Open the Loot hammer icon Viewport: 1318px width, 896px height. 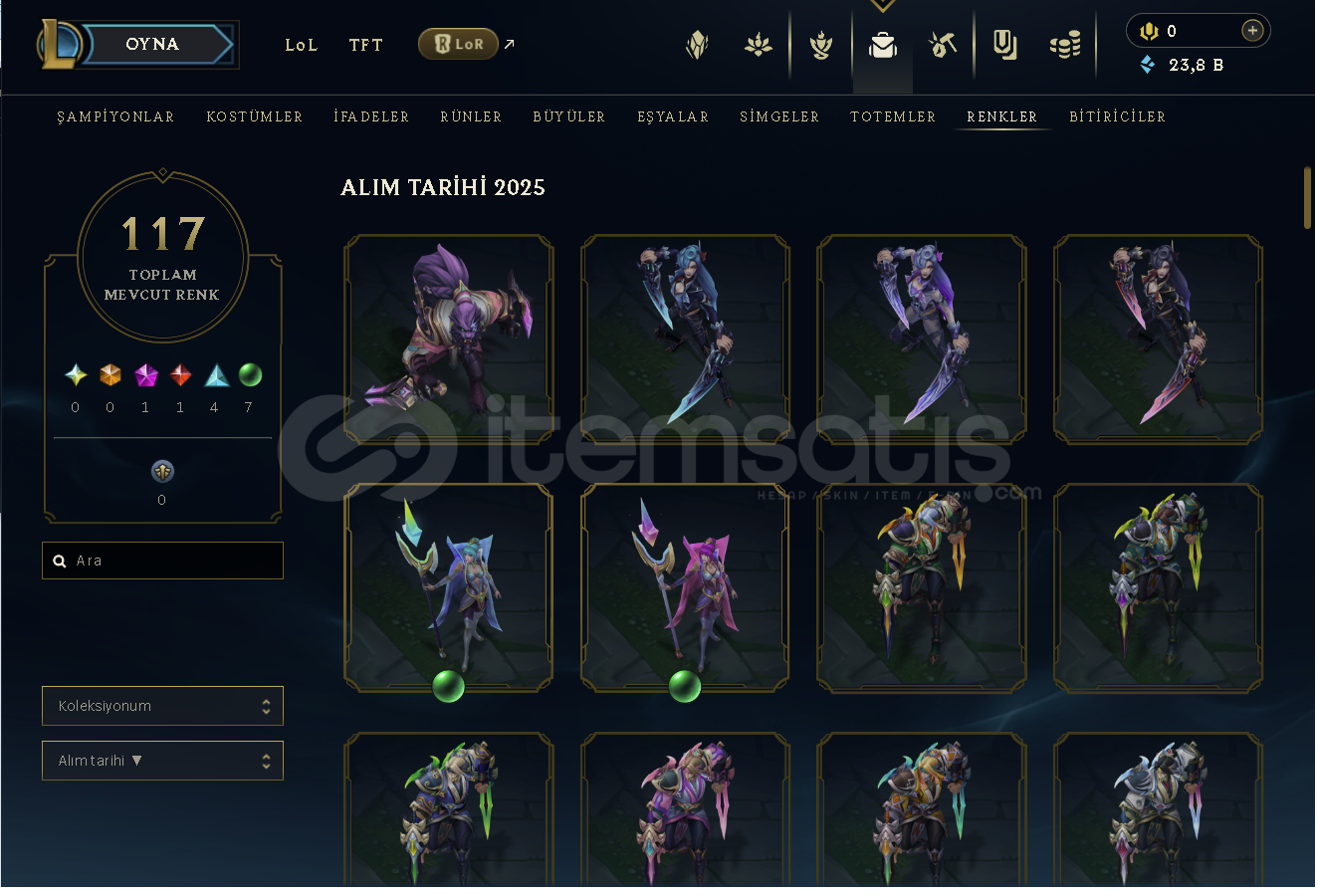tap(943, 45)
